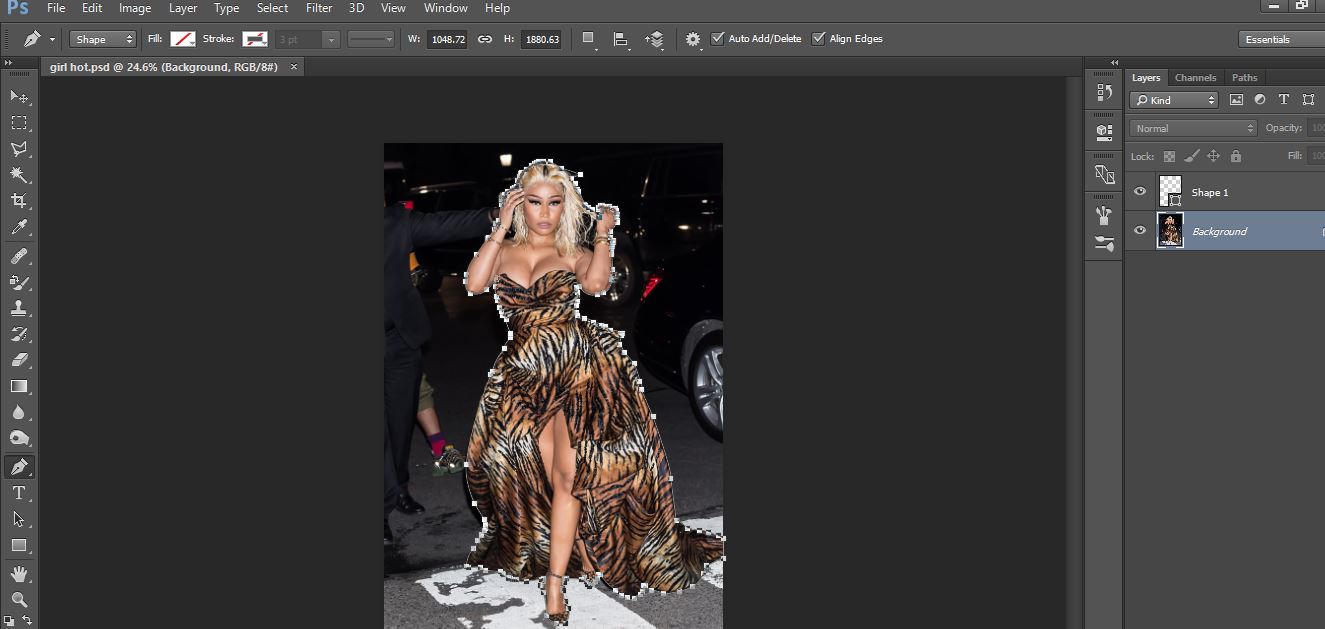Image resolution: width=1325 pixels, height=629 pixels.
Task: Select the Horizontal Type tool
Action: point(18,493)
